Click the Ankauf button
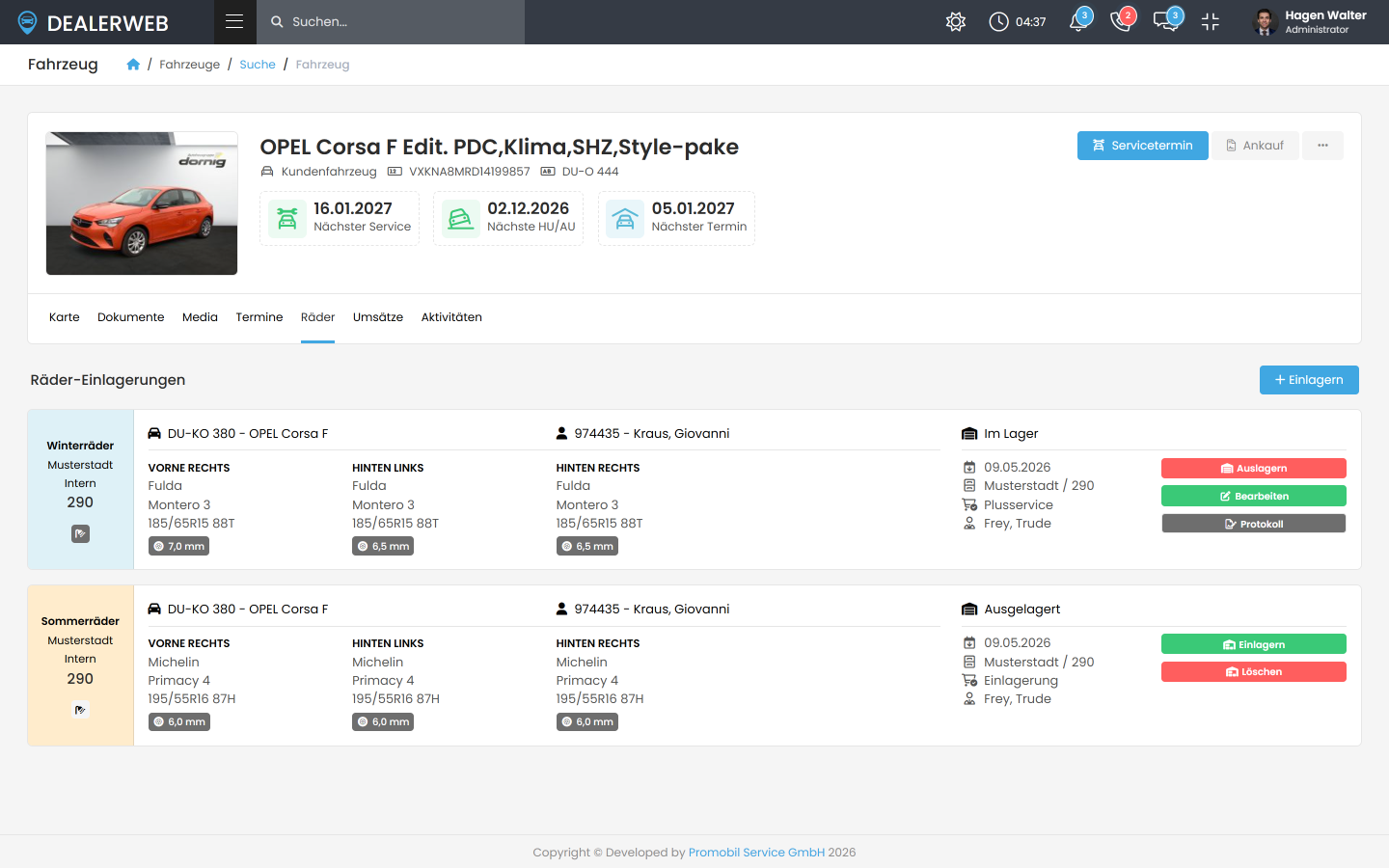1389x868 pixels. 1255,146
